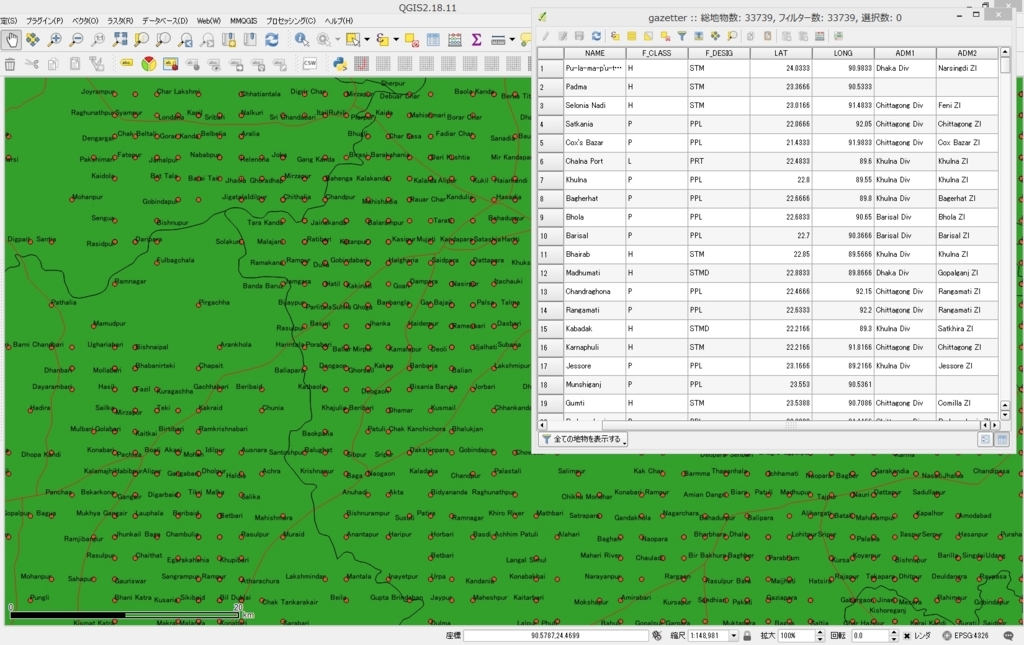Open the yellow Layer Labeling Options icon
Viewport: 1024px width, 645px height.
point(127,63)
